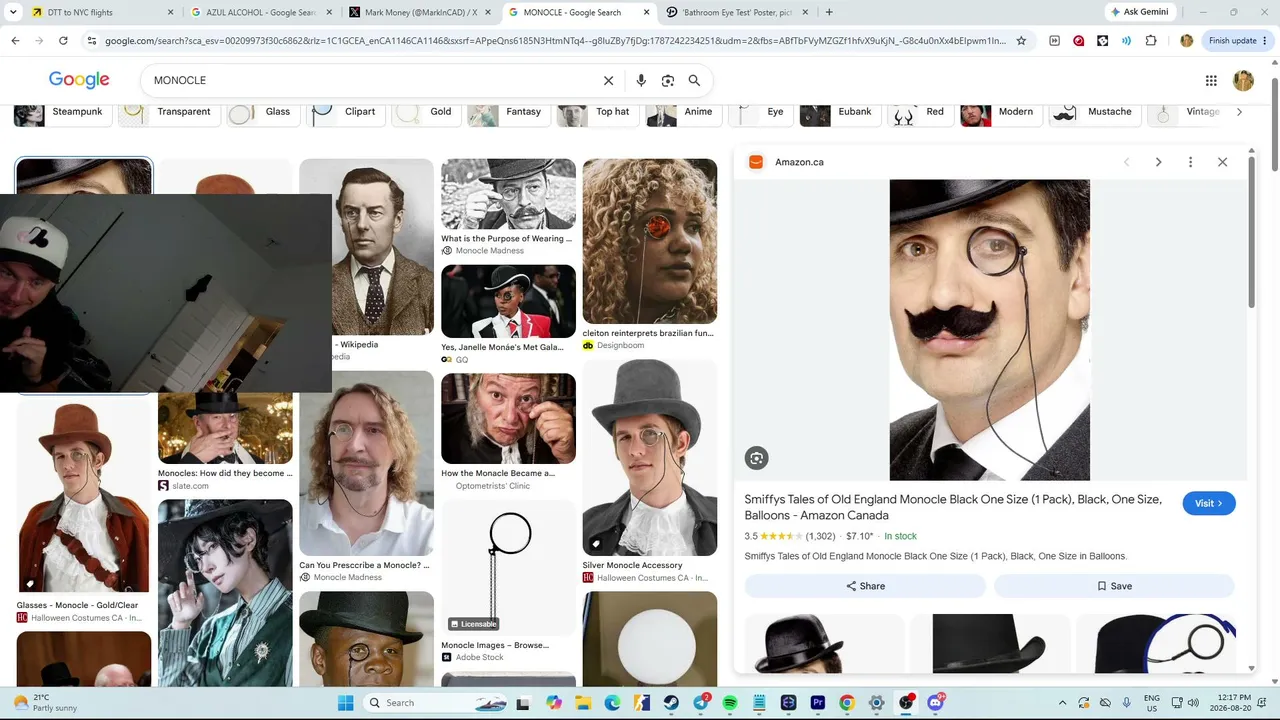Viewport: 1280px width, 720px height.
Task: Close the Amazon.ca image preview panel
Action: point(1222,162)
